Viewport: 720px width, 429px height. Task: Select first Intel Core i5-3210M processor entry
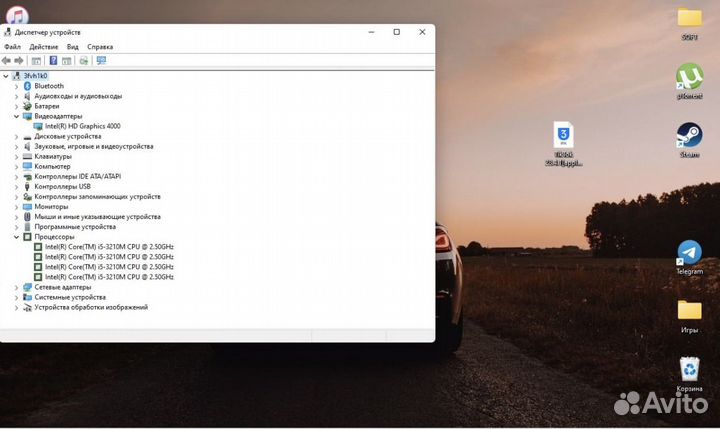click(x=109, y=247)
